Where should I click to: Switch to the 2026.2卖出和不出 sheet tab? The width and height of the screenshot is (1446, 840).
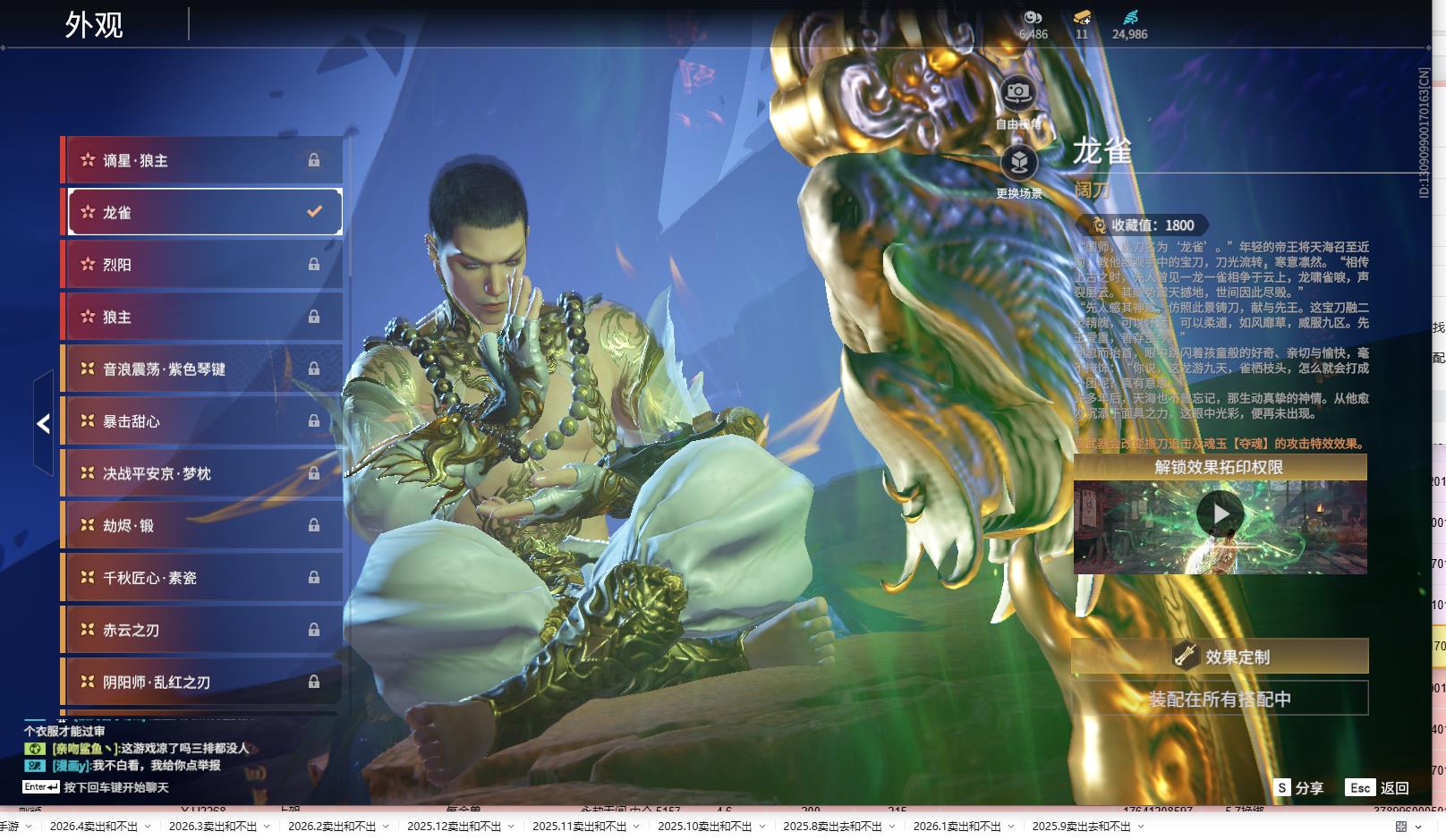(331, 827)
